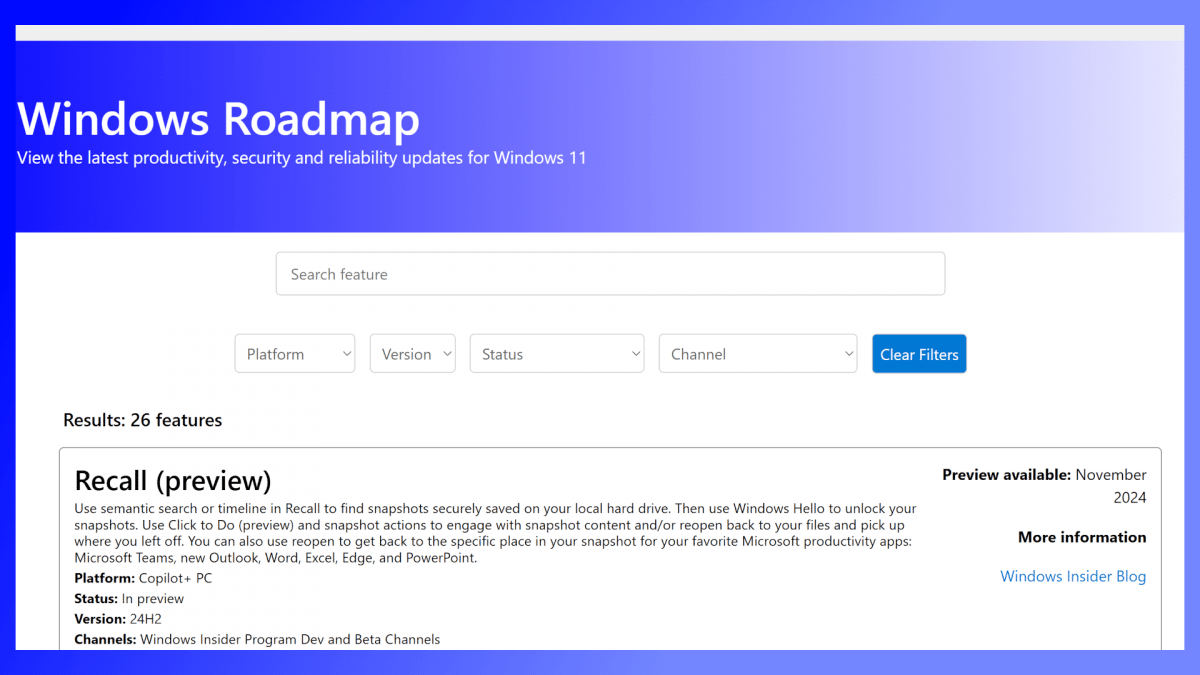The width and height of the screenshot is (1200, 675).
Task: Click the Windows Roadmap page heading
Action: (218, 119)
